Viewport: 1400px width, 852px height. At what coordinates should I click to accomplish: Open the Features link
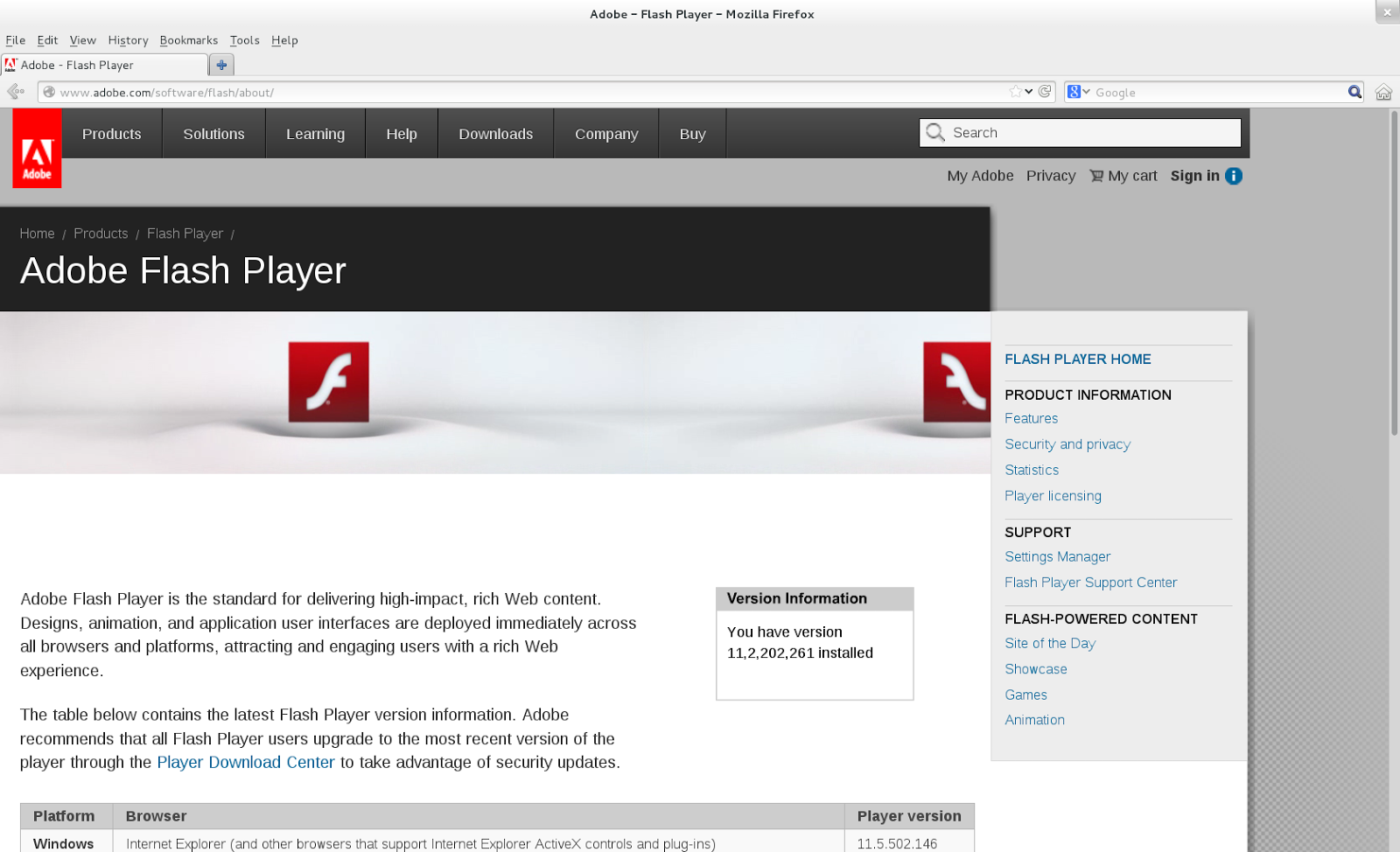point(1032,419)
